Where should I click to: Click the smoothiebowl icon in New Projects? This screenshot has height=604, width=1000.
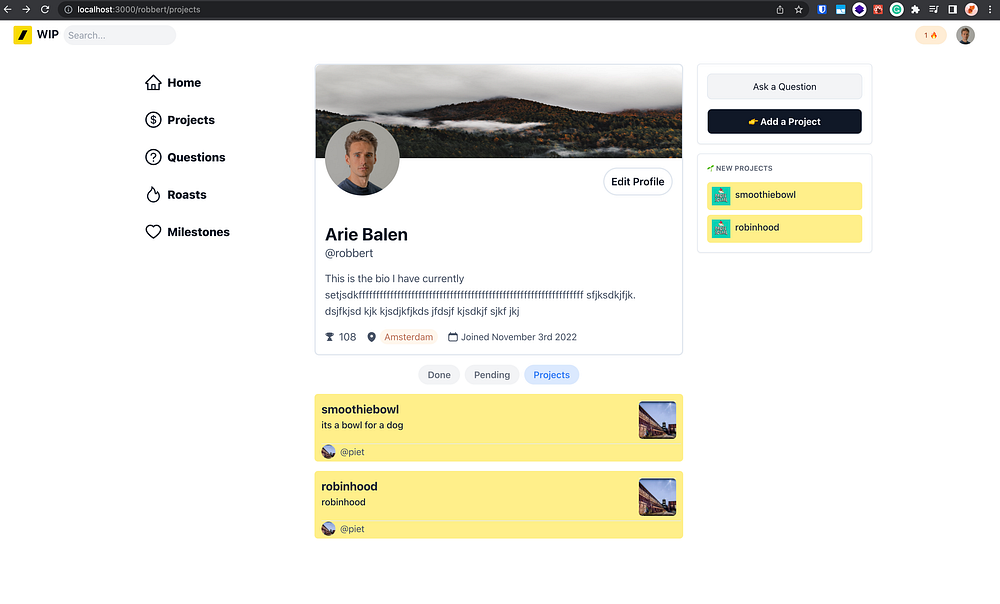721,196
